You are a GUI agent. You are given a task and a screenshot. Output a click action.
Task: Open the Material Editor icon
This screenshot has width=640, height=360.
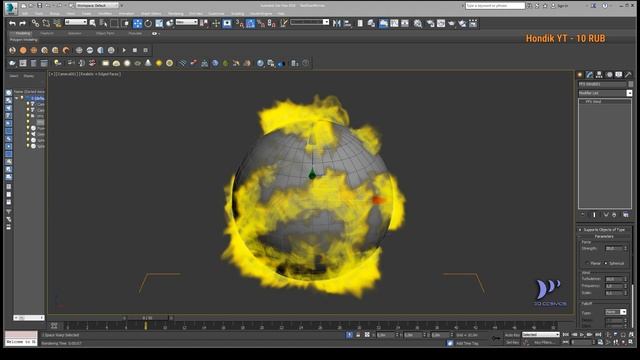point(418,23)
